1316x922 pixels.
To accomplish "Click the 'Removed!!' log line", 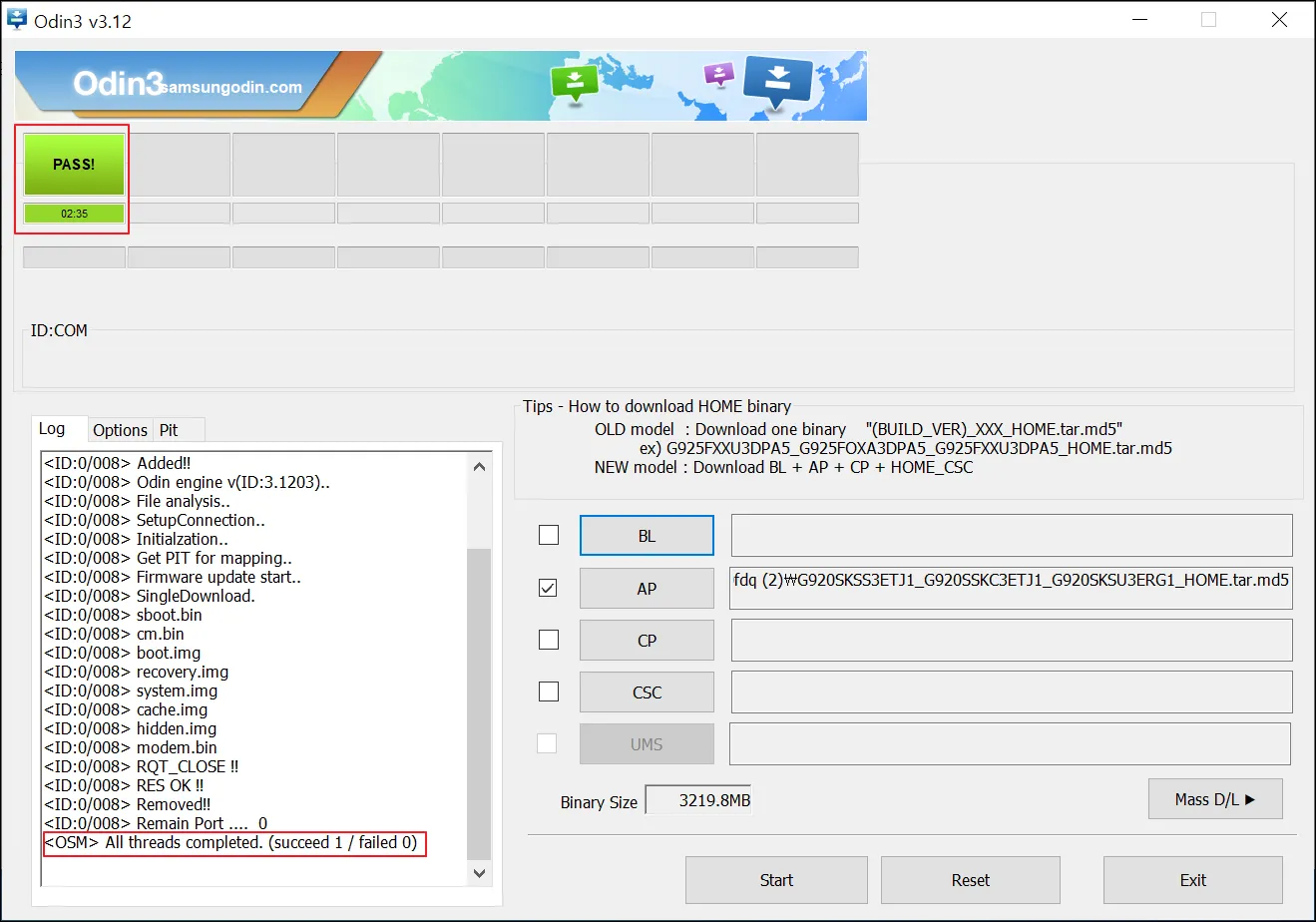I will tap(128, 804).
